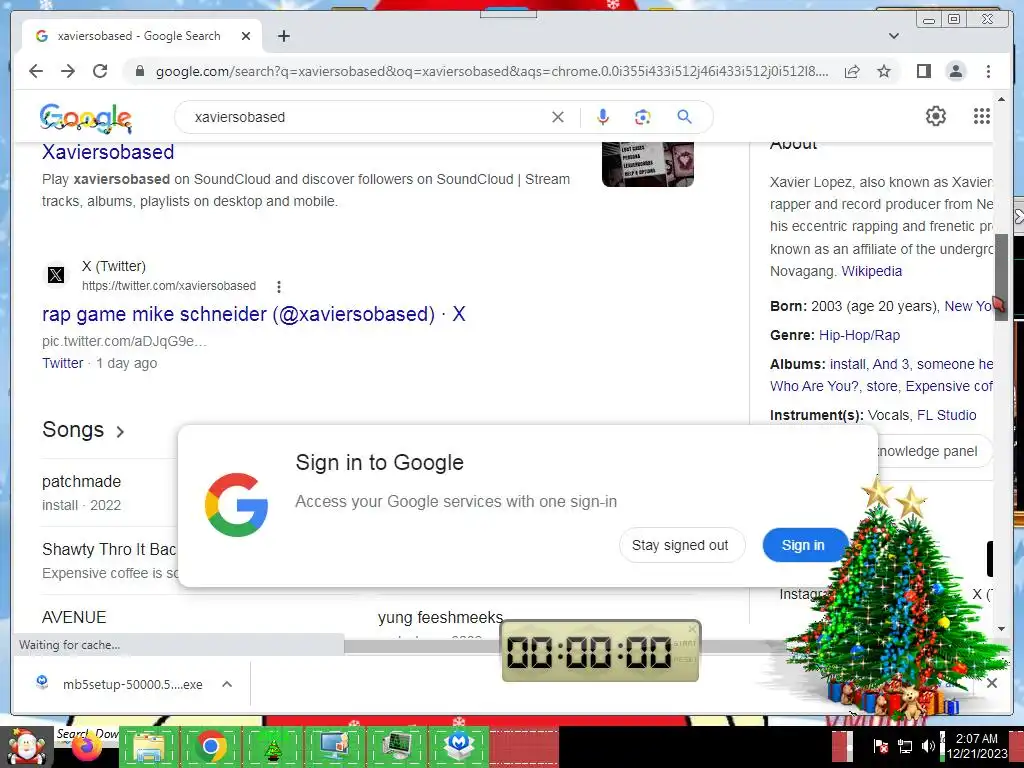Click the blue Sign in button
Screen dimensions: 1024x768
tap(803, 545)
